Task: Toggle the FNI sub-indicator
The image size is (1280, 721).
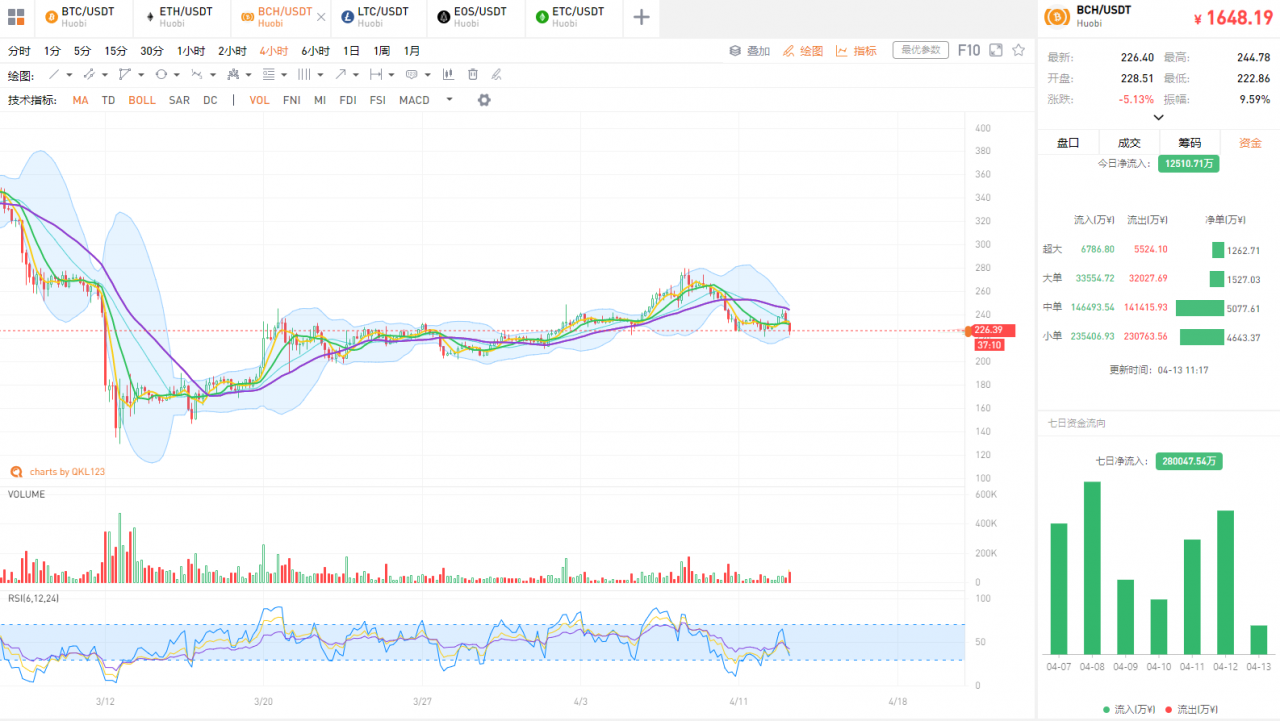Action: point(292,100)
